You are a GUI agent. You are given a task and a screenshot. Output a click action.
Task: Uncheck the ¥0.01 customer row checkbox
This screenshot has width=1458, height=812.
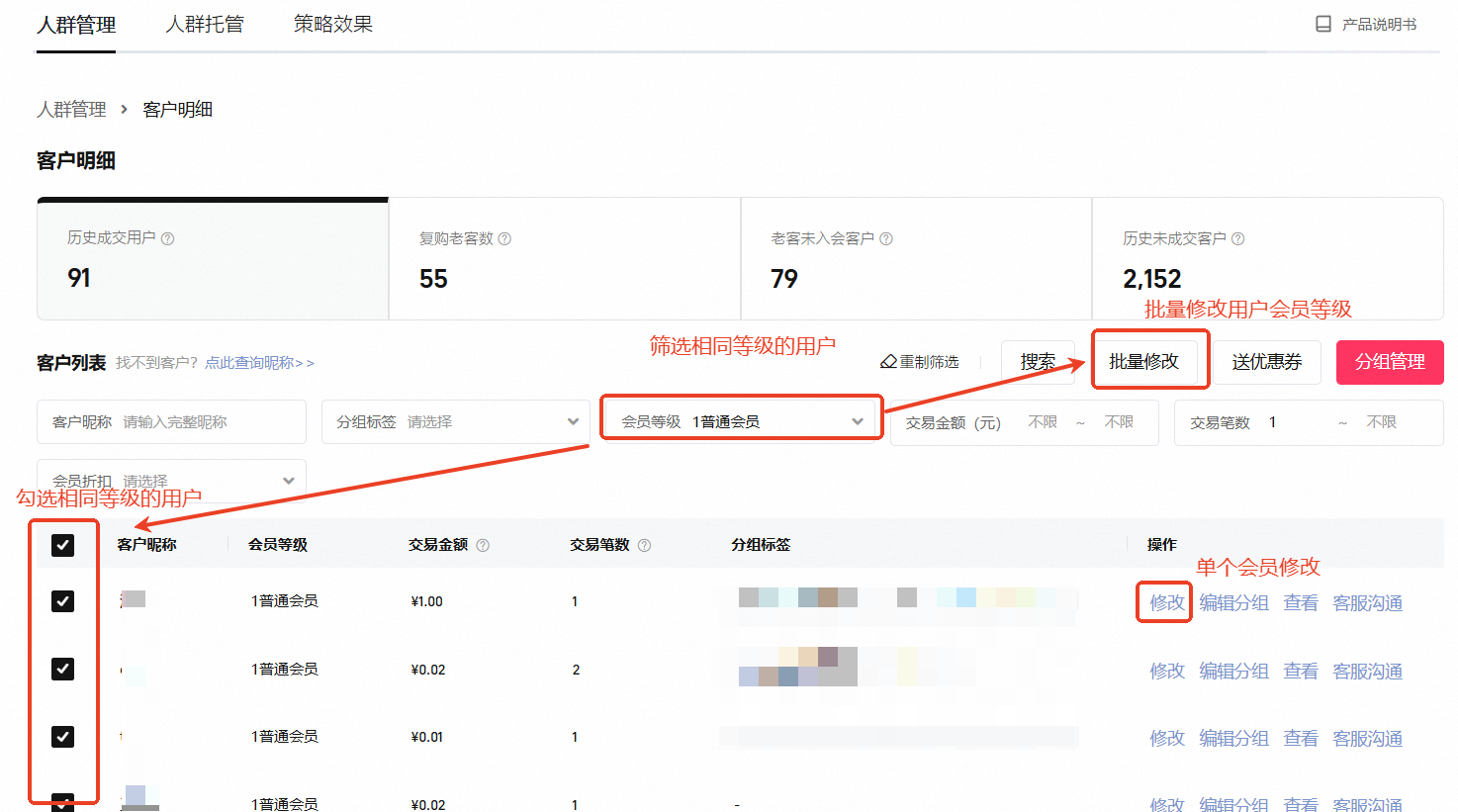[62, 736]
